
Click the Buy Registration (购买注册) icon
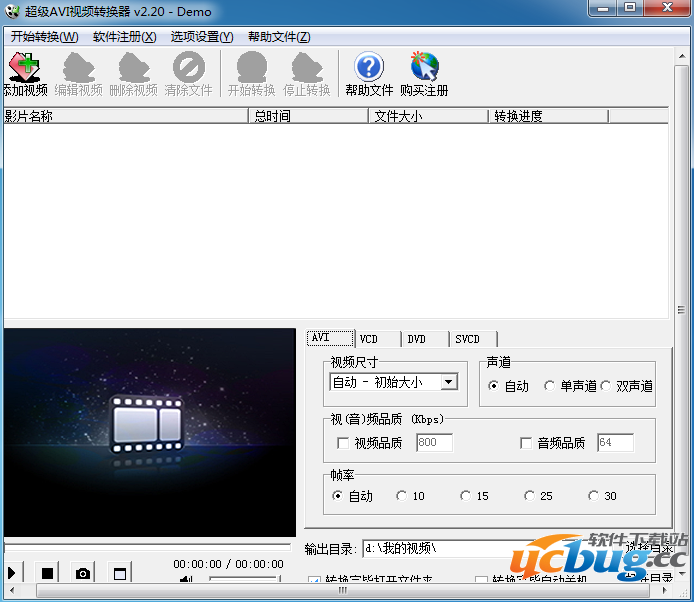pos(424,74)
